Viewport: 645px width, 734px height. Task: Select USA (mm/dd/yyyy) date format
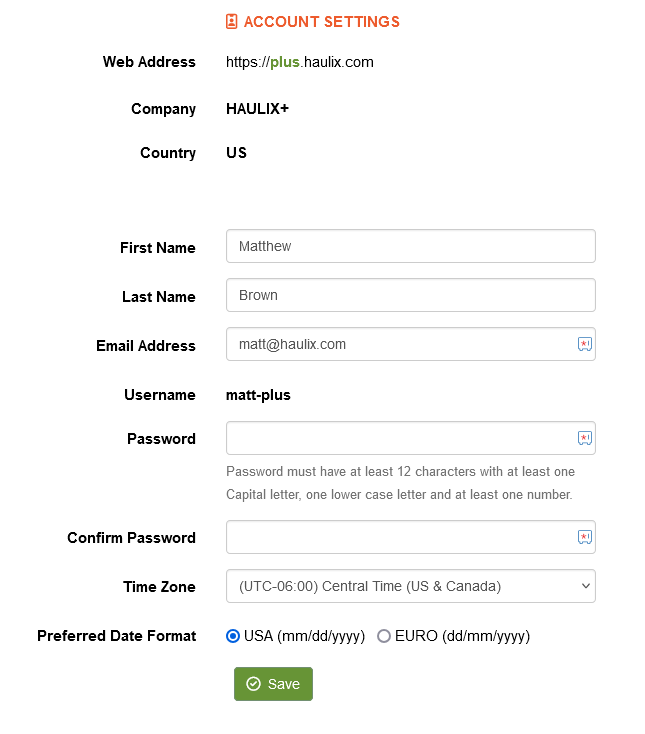(233, 636)
